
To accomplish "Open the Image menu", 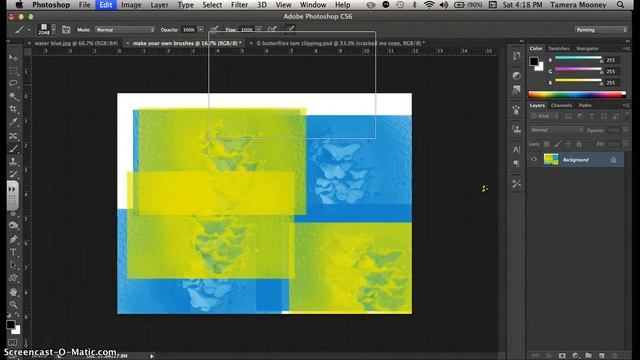I will pyautogui.click(x=131, y=5).
